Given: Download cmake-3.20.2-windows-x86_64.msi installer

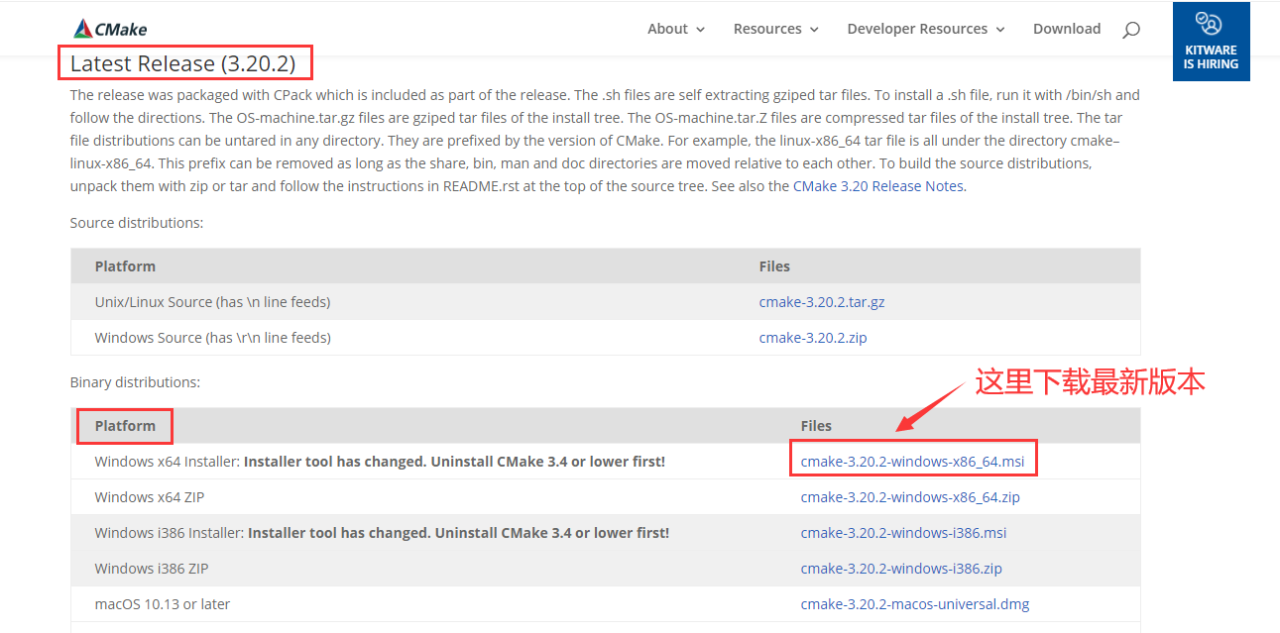Looking at the screenshot, I should [913, 462].
